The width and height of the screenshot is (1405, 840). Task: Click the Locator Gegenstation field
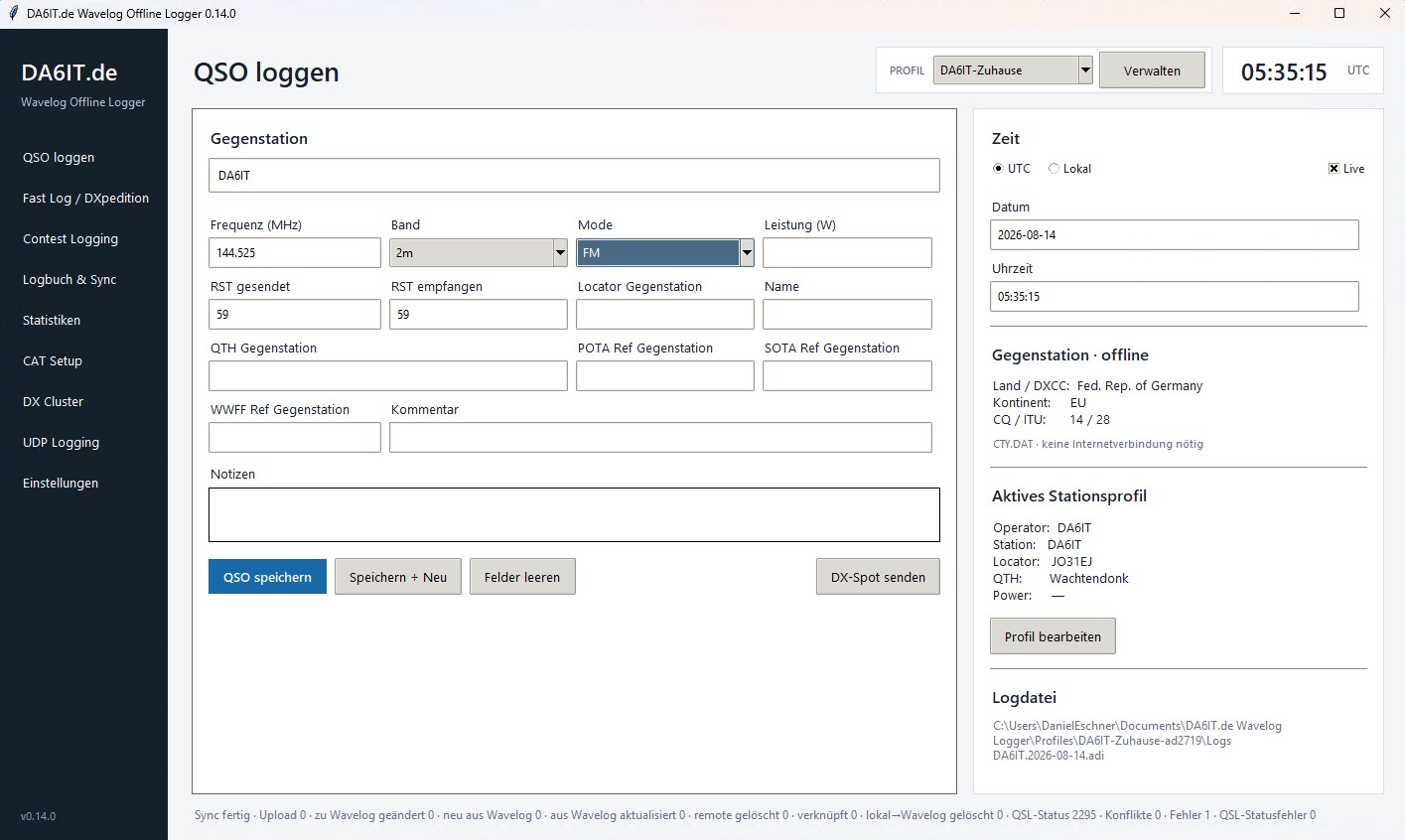[x=665, y=314]
